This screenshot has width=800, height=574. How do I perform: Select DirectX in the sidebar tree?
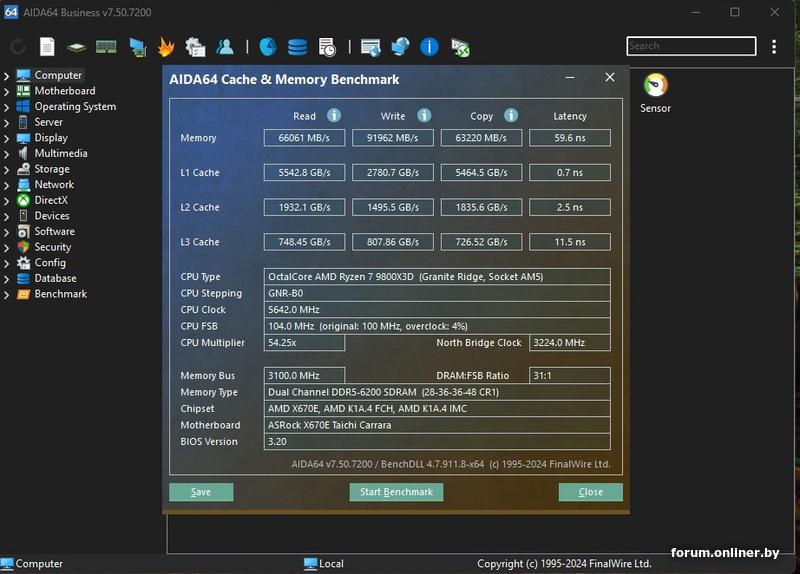click(x=51, y=200)
